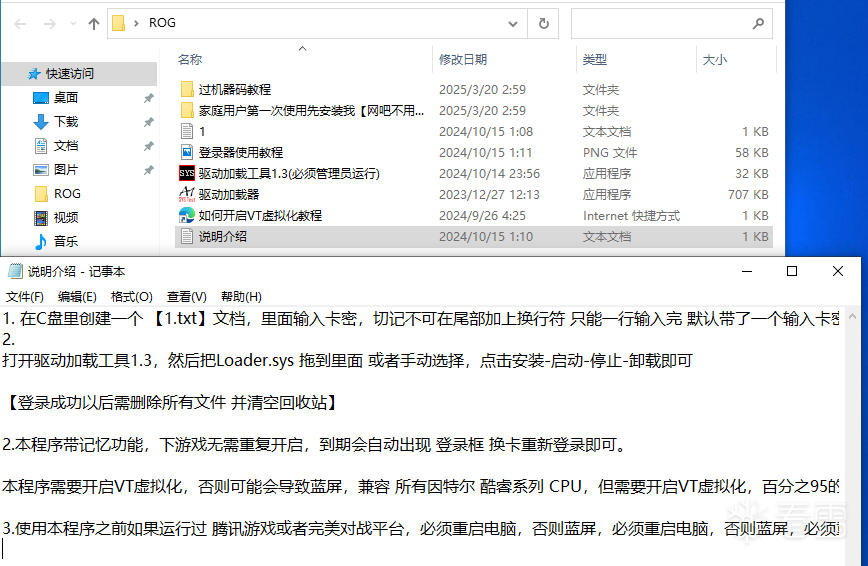The height and width of the screenshot is (566, 868).
Task: Open 音乐 in the sidebar
Action: [66, 241]
